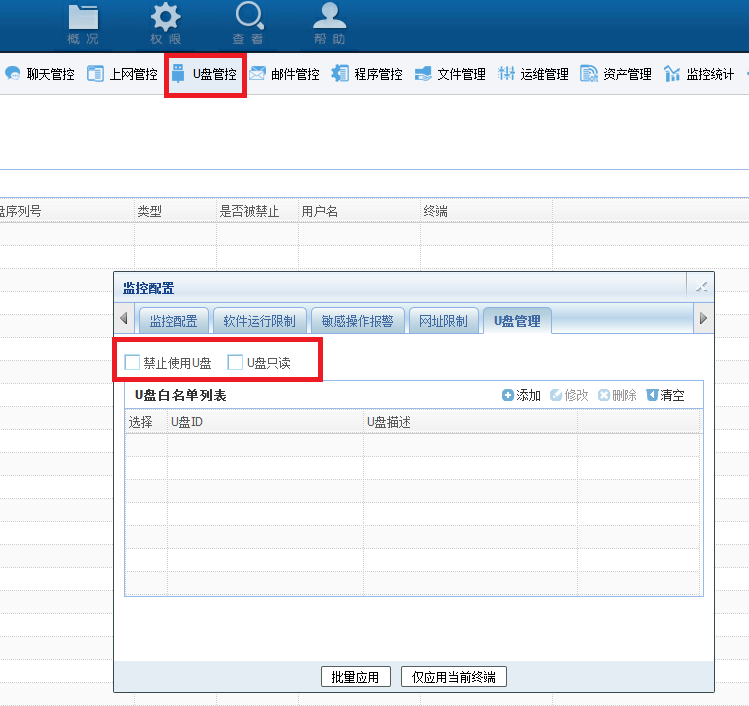
Task: Click the 查看 magnifier icon
Action: (x=248, y=17)
